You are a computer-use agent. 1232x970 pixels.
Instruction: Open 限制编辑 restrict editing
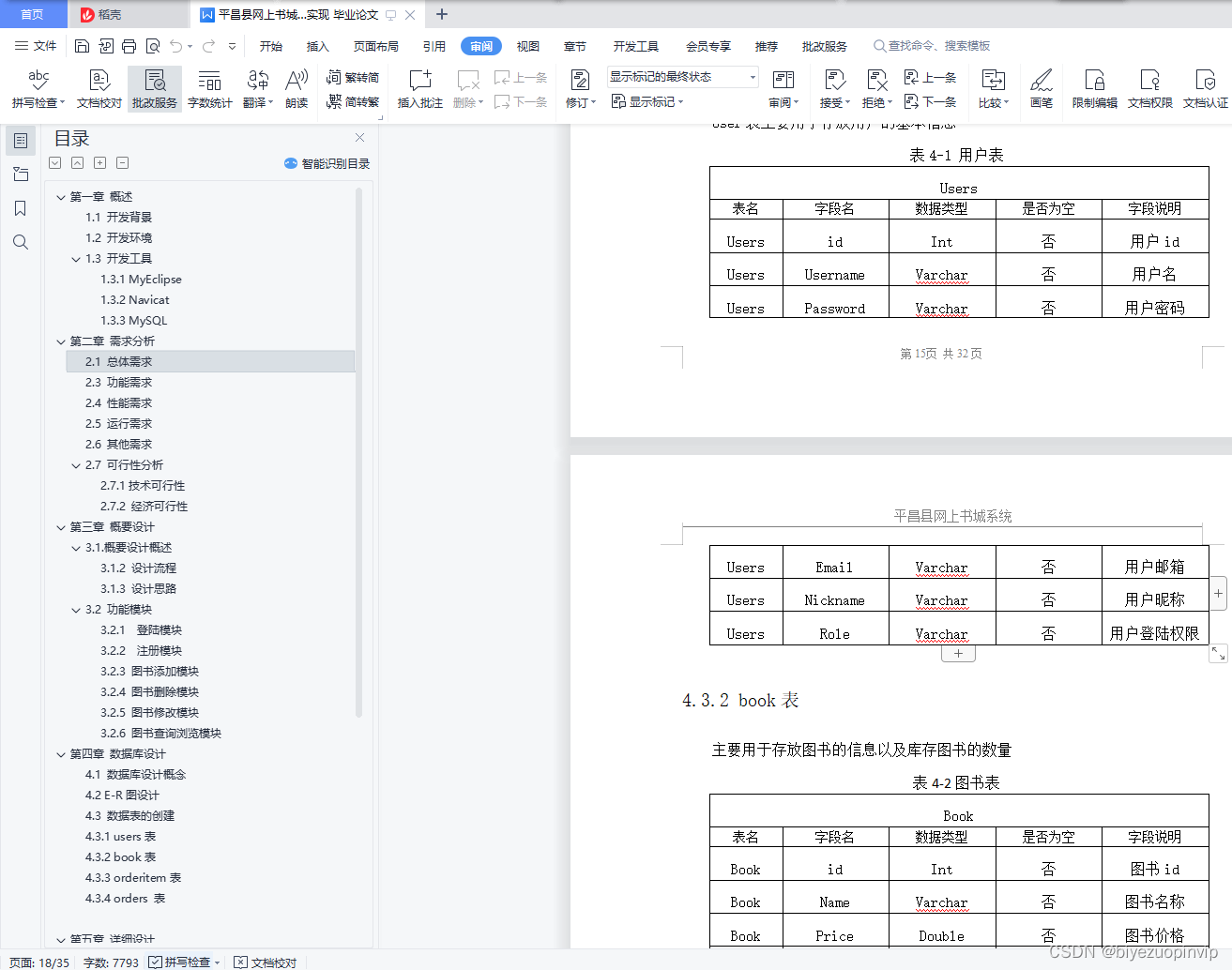tap(1095, 89)
